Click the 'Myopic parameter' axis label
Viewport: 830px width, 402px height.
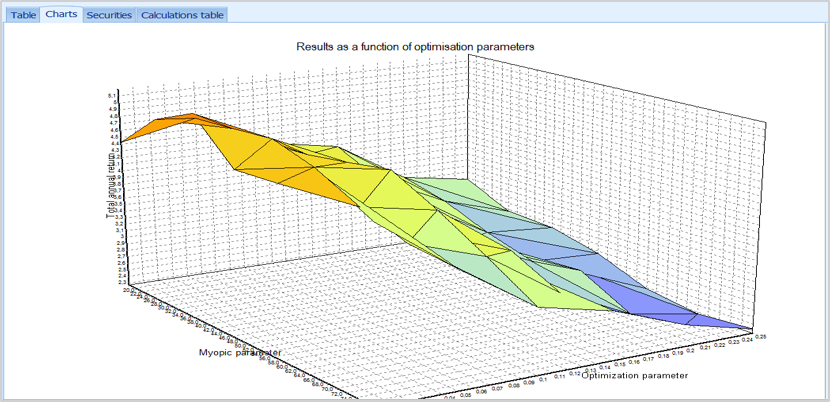coord(240,352)
